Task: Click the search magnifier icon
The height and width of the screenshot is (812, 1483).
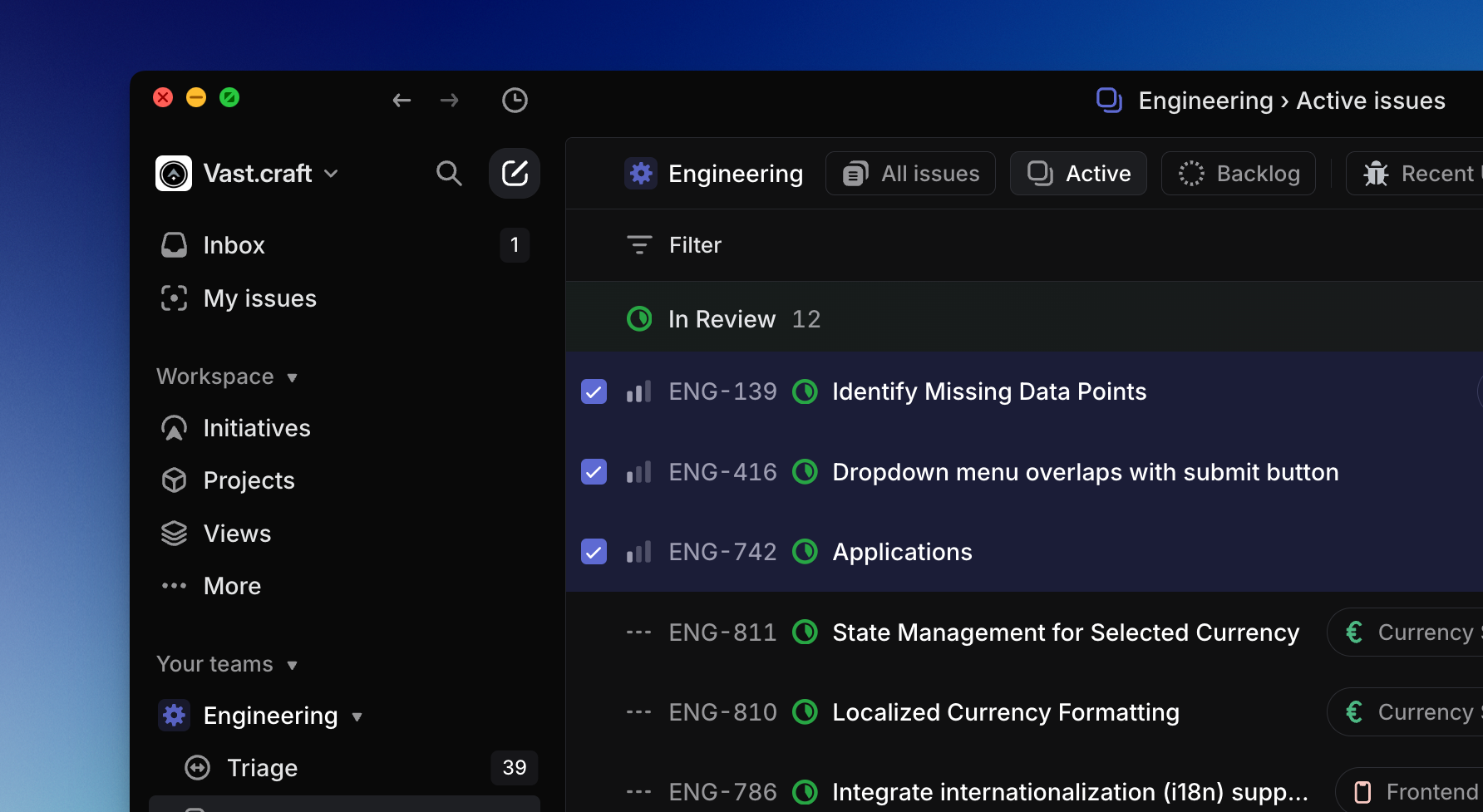Action: pyautogui.click(x=449, y=174)
